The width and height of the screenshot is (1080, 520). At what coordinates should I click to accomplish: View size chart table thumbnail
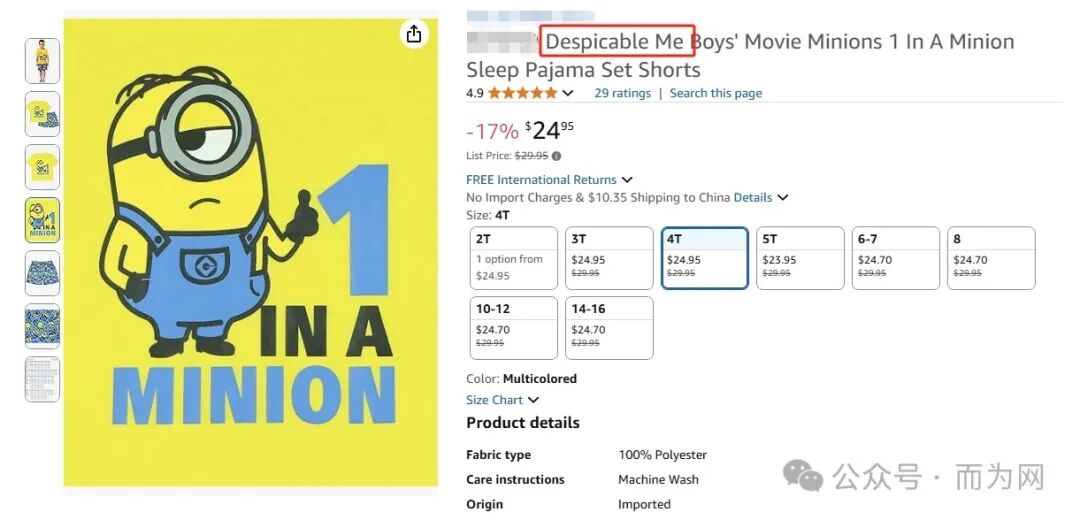tap(43, 379)
